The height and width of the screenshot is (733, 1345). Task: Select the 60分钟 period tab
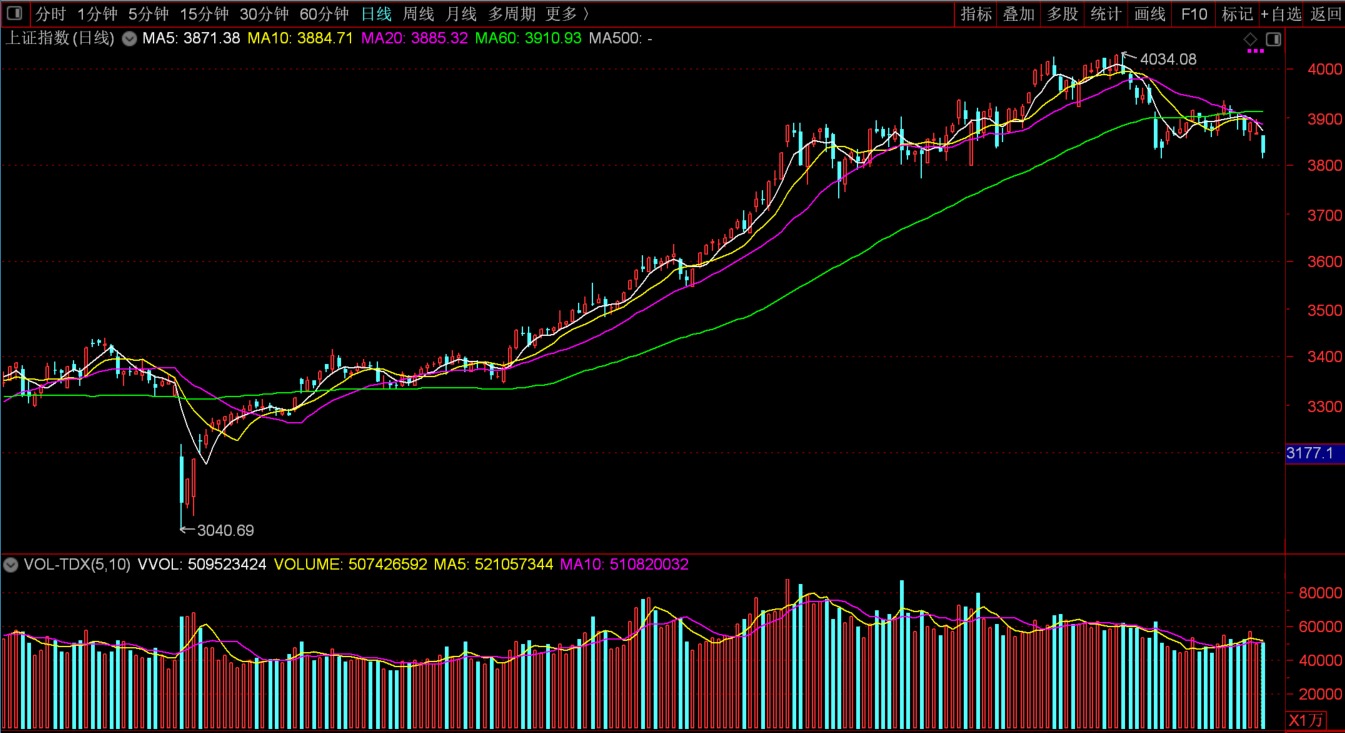[x=324, y=14]
